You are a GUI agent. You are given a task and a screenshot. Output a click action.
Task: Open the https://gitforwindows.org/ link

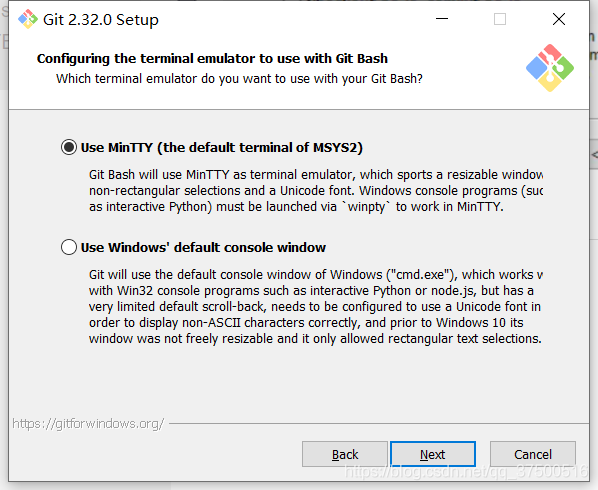coord(88,424)
